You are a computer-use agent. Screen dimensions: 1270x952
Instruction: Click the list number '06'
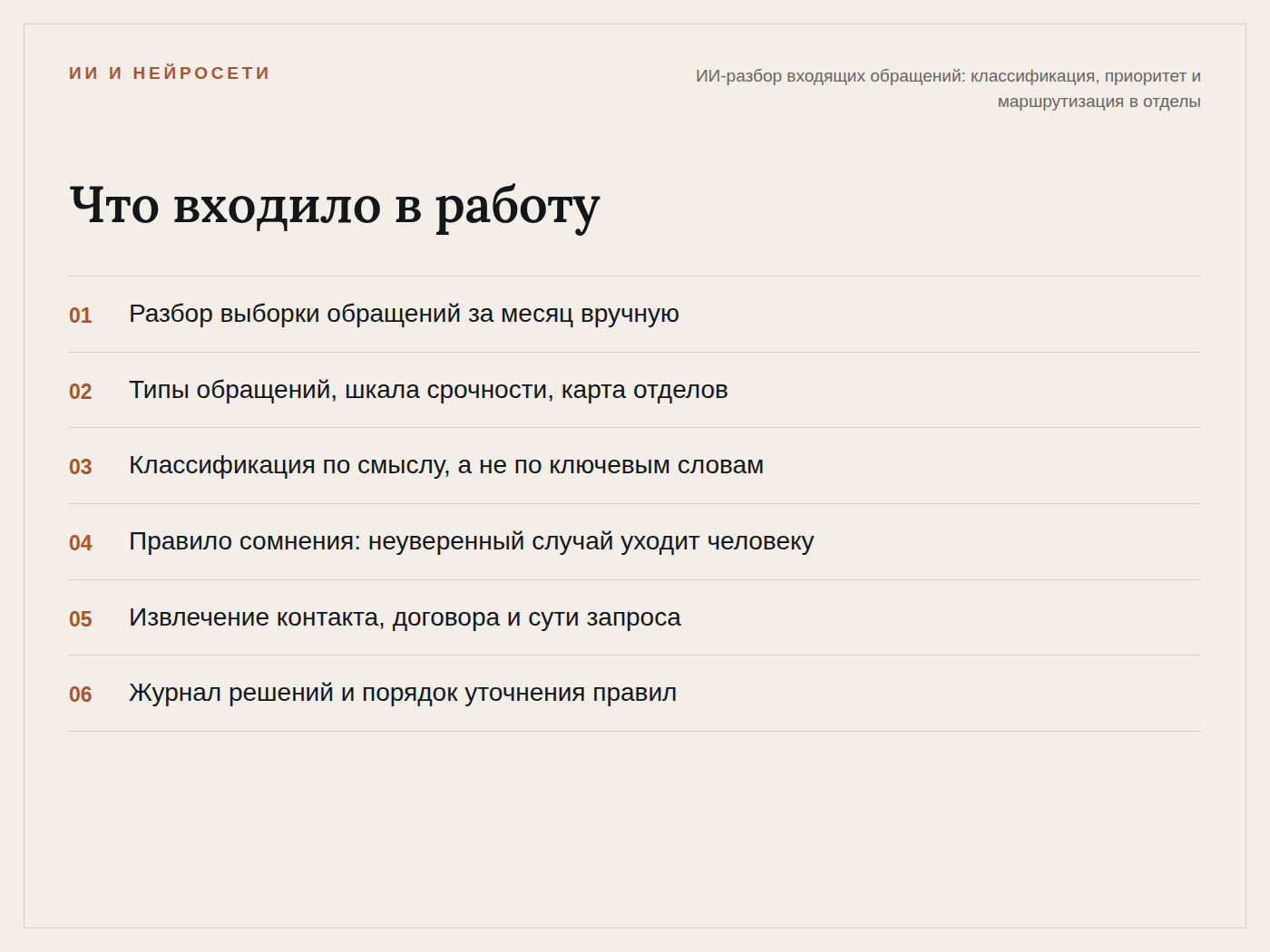tap(81, 695)
